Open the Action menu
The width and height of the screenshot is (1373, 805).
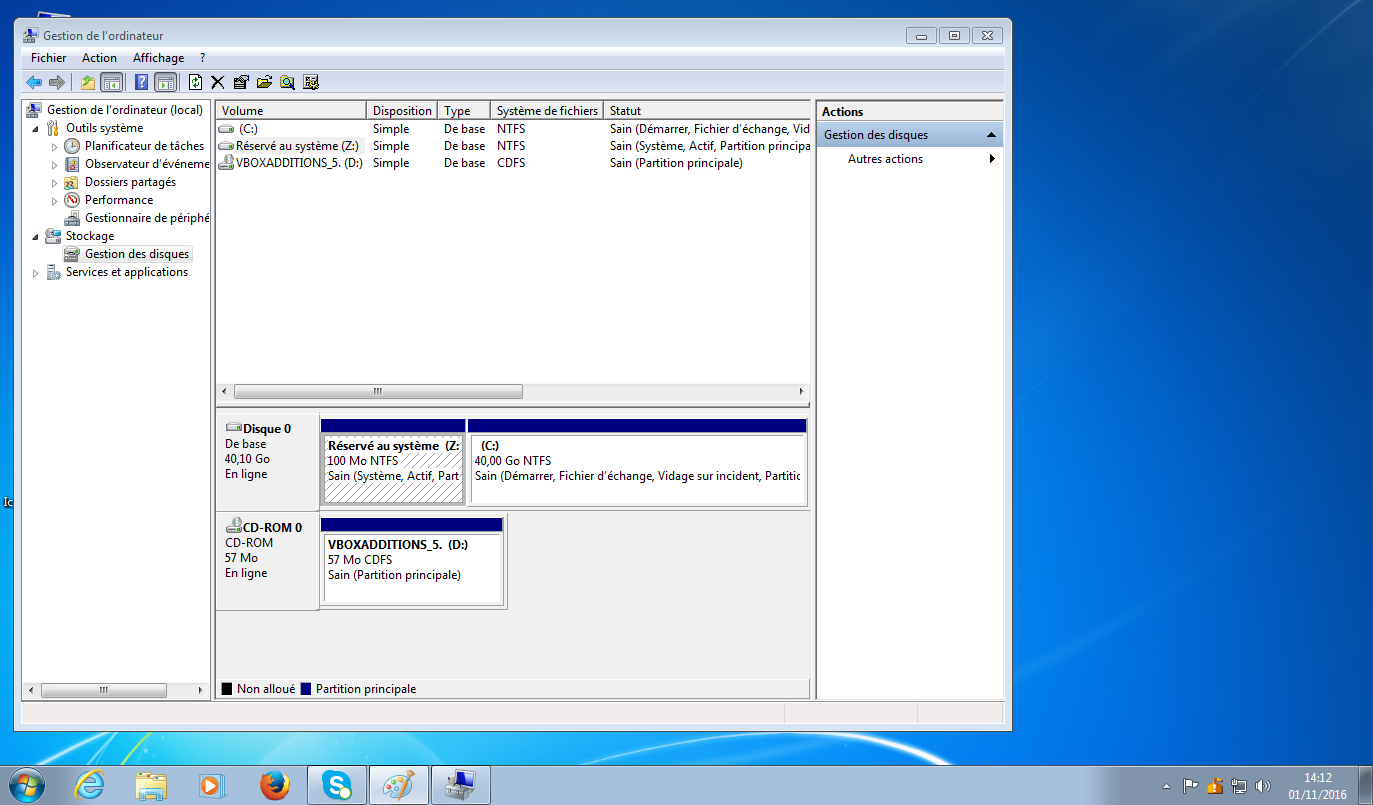pyautogui.click(x=99, y=58)
